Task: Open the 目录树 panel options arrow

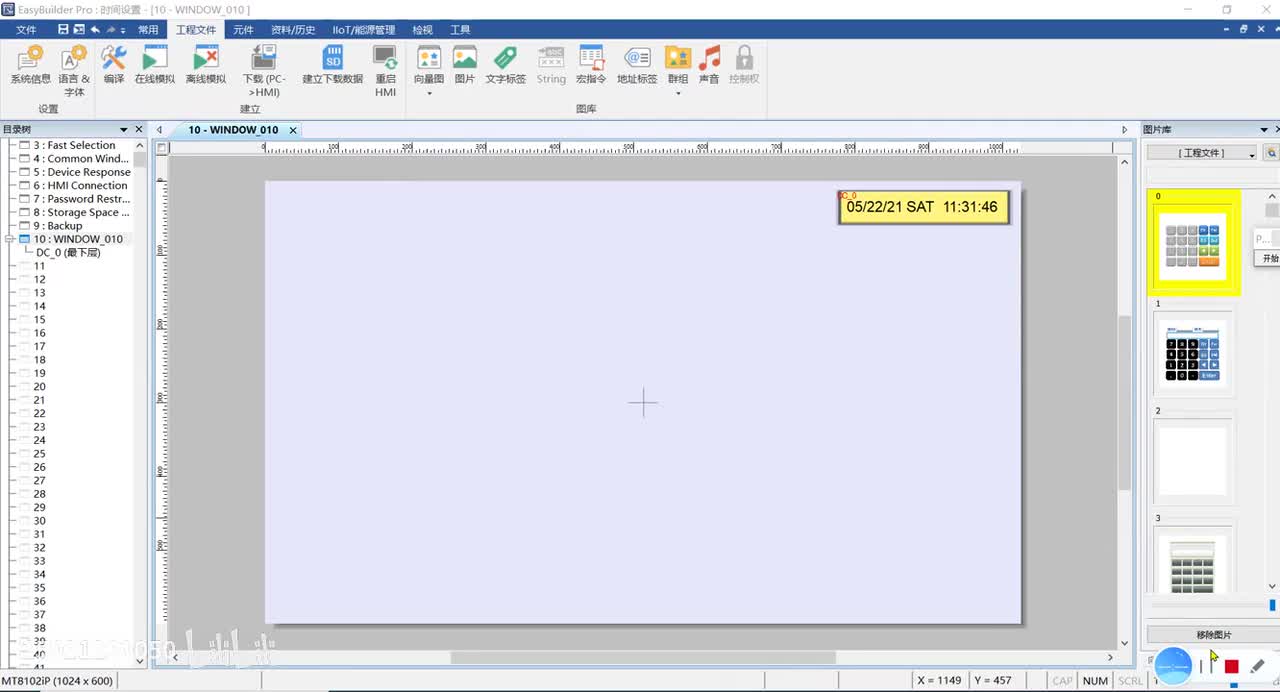Action: (124, 129)
